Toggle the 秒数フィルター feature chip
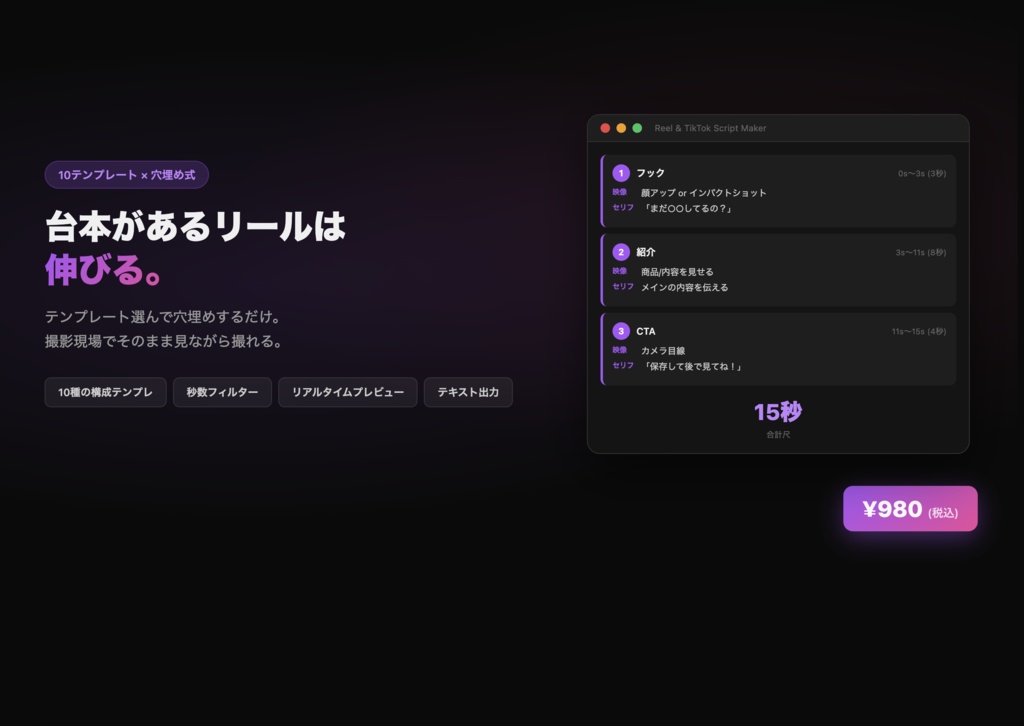 pos(222,392)
